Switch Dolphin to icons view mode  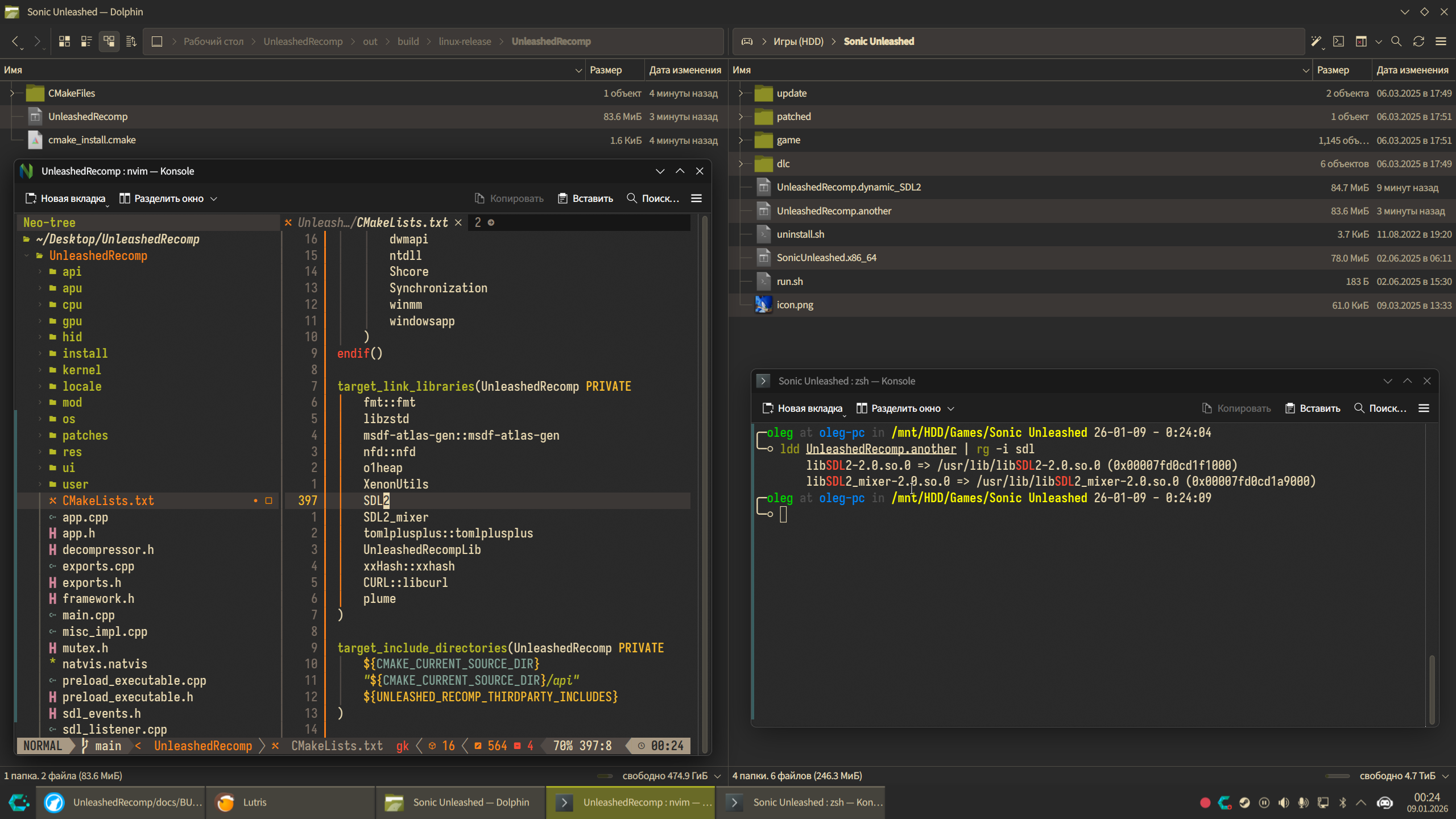64,42
